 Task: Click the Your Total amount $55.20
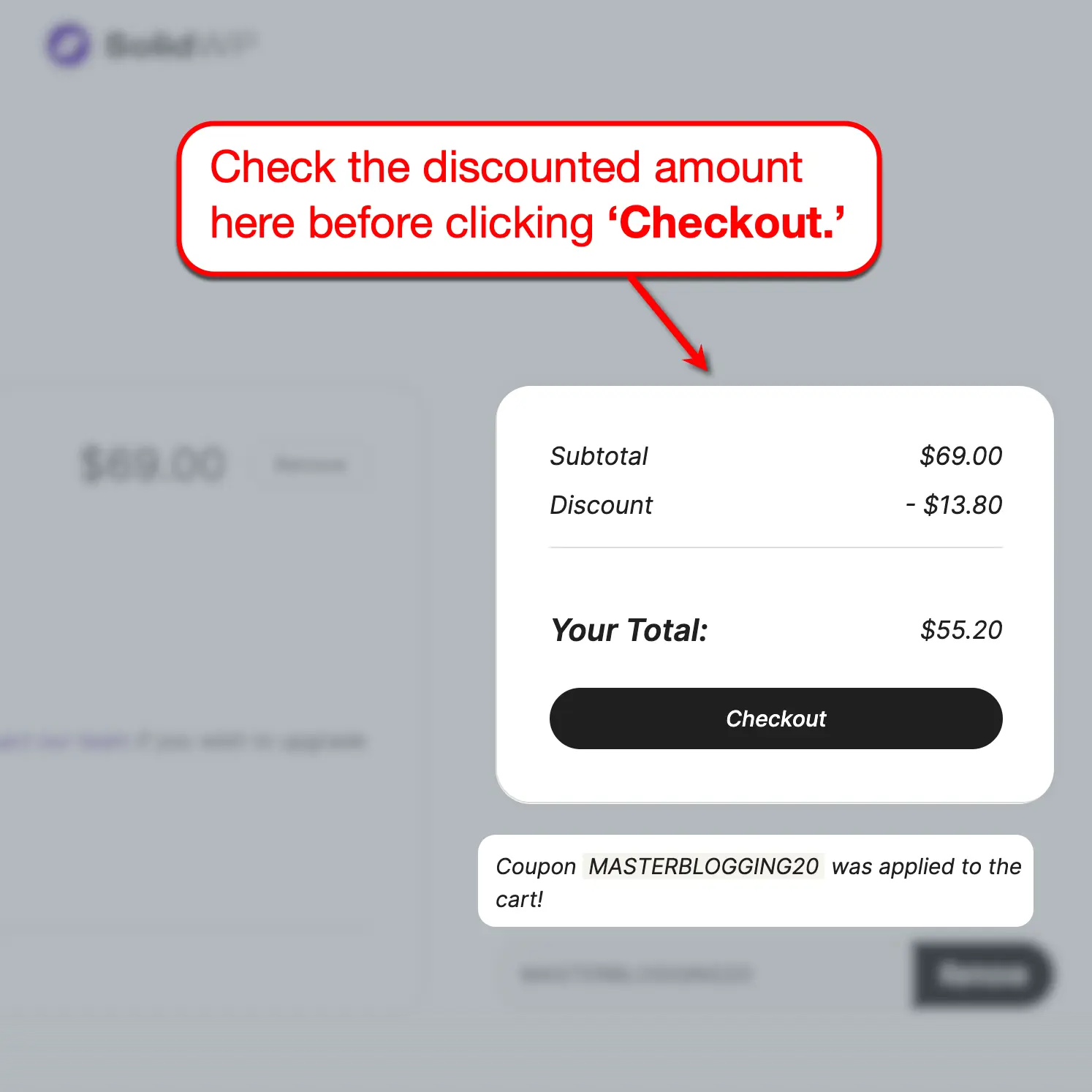pos(961,629)
